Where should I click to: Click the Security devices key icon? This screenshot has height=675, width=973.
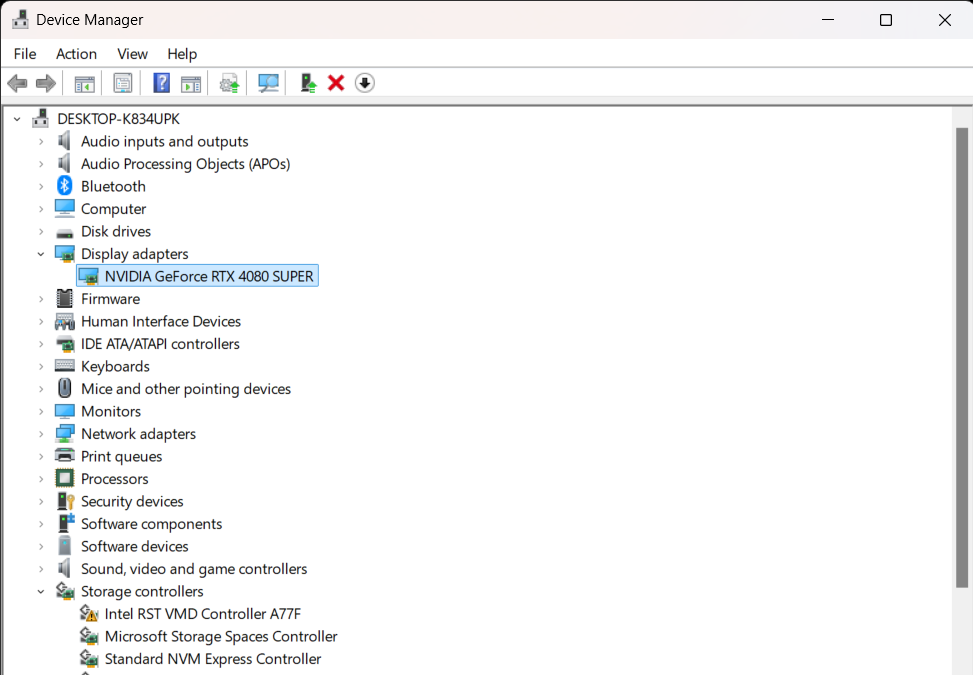(66, 501)
